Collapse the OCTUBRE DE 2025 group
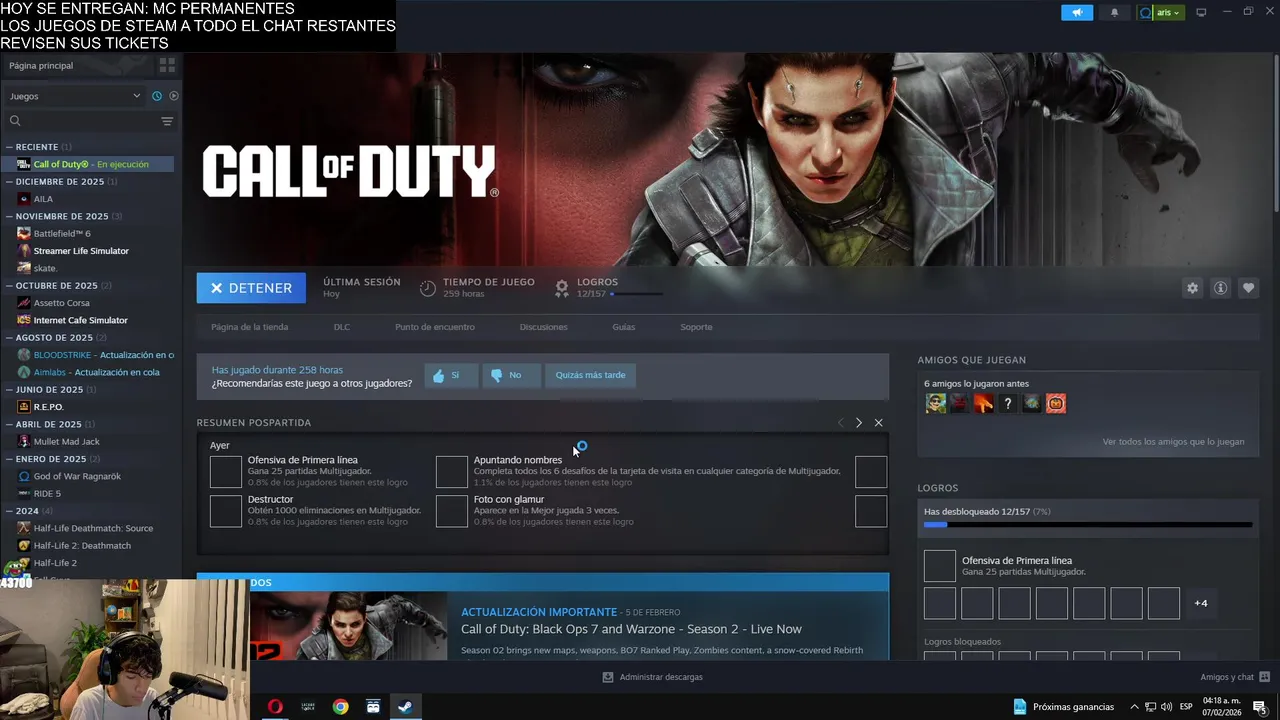This screenshot has width=1280, height=720. tap(9, 285)
